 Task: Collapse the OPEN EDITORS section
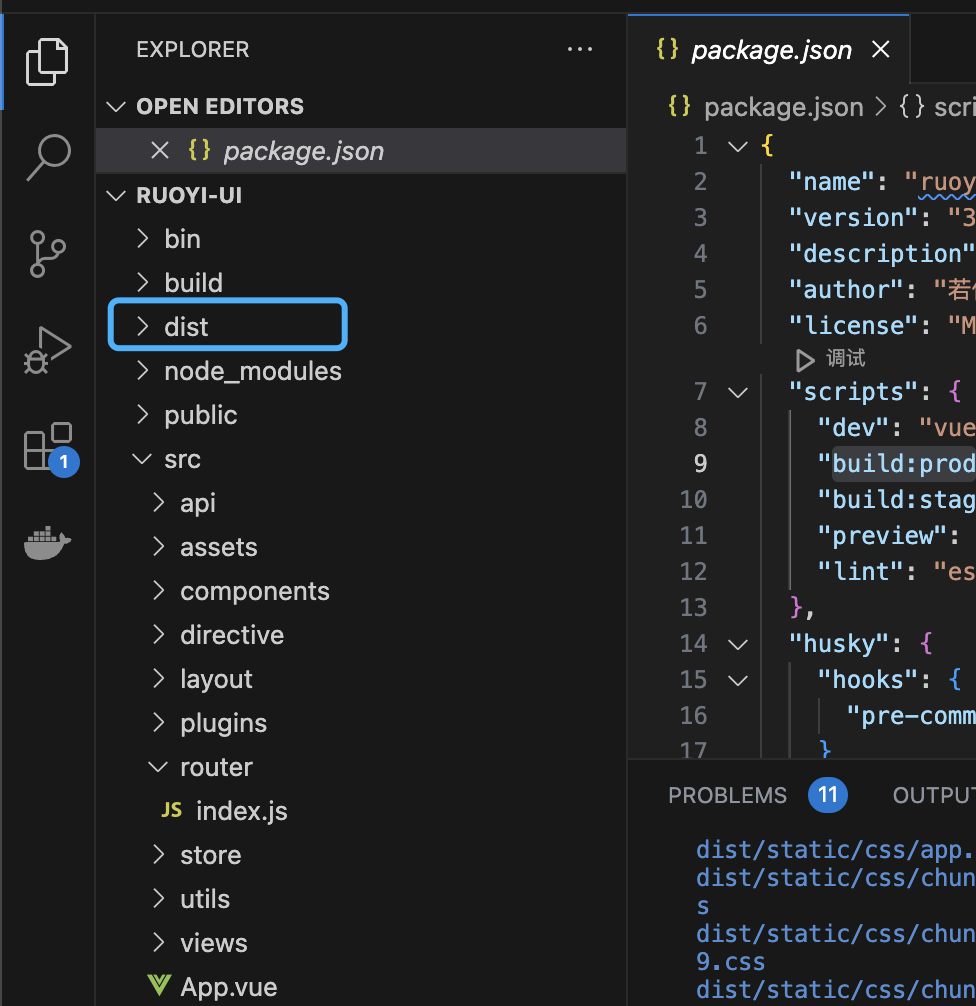118,107
